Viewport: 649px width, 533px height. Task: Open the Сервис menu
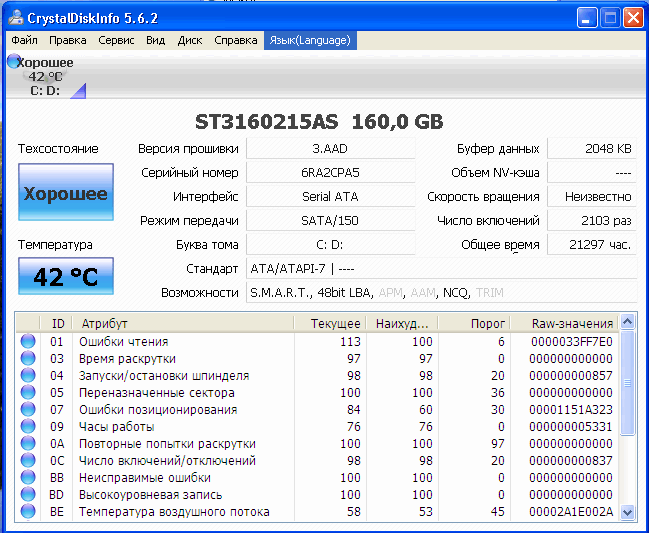click(x=116, y=41)
